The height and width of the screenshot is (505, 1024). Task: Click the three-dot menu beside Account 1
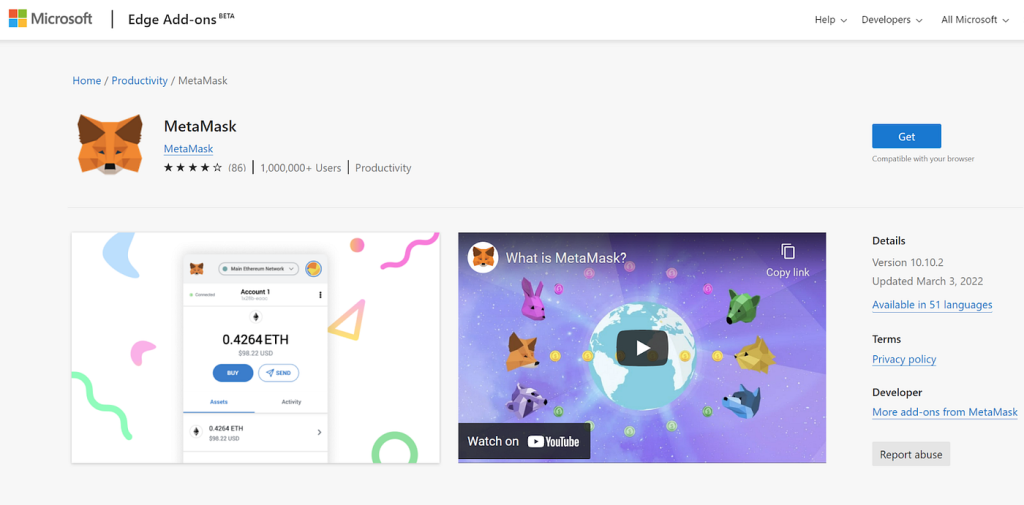coord(320,295)
